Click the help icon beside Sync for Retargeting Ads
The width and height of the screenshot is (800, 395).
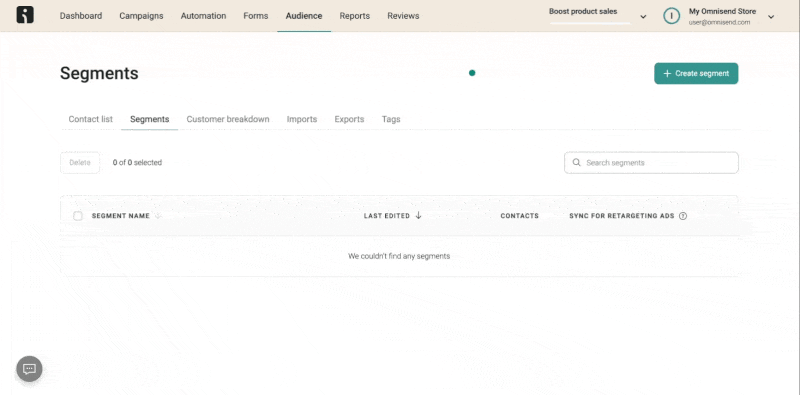point(683,216)
